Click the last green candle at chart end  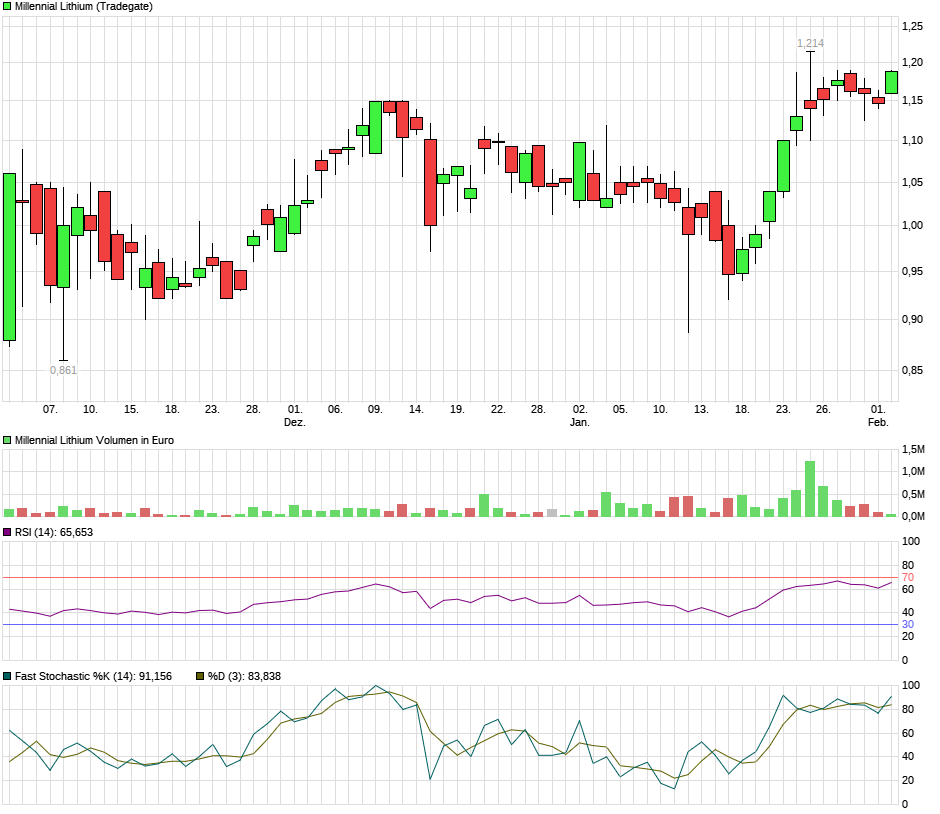[891, 82]
